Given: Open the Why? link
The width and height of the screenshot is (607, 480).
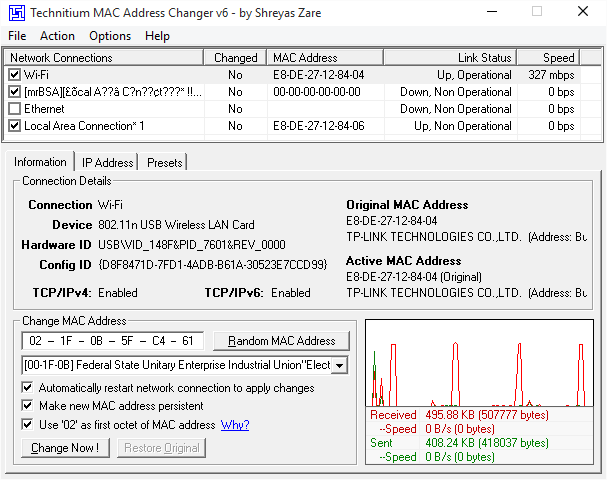Looking at the screenshot, I should (235, 425).
